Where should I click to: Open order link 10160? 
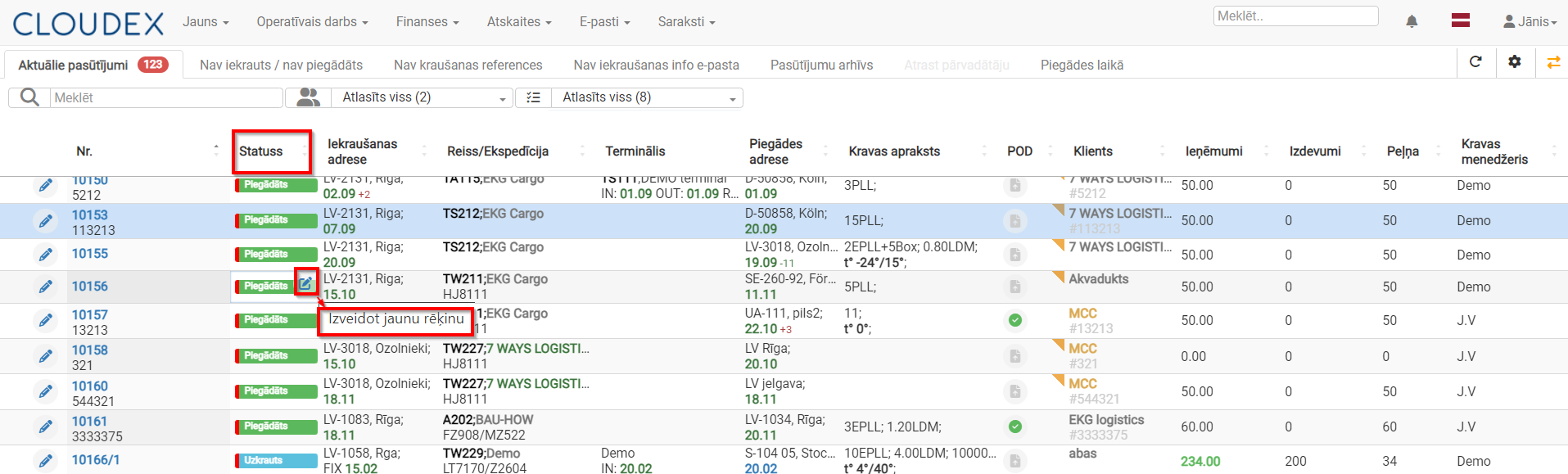point(90,386)
